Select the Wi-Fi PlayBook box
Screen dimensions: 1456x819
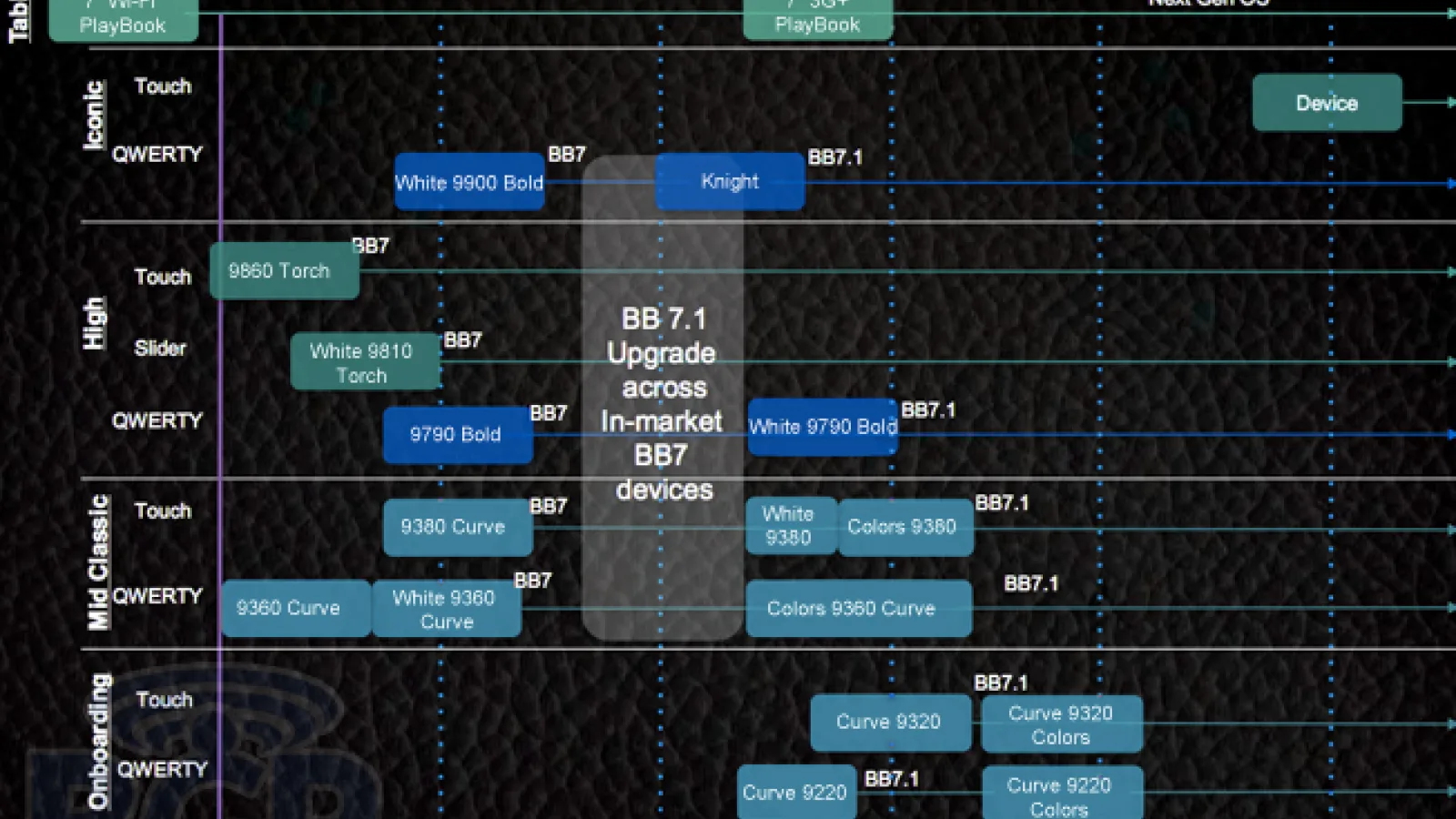pos(123,19)
